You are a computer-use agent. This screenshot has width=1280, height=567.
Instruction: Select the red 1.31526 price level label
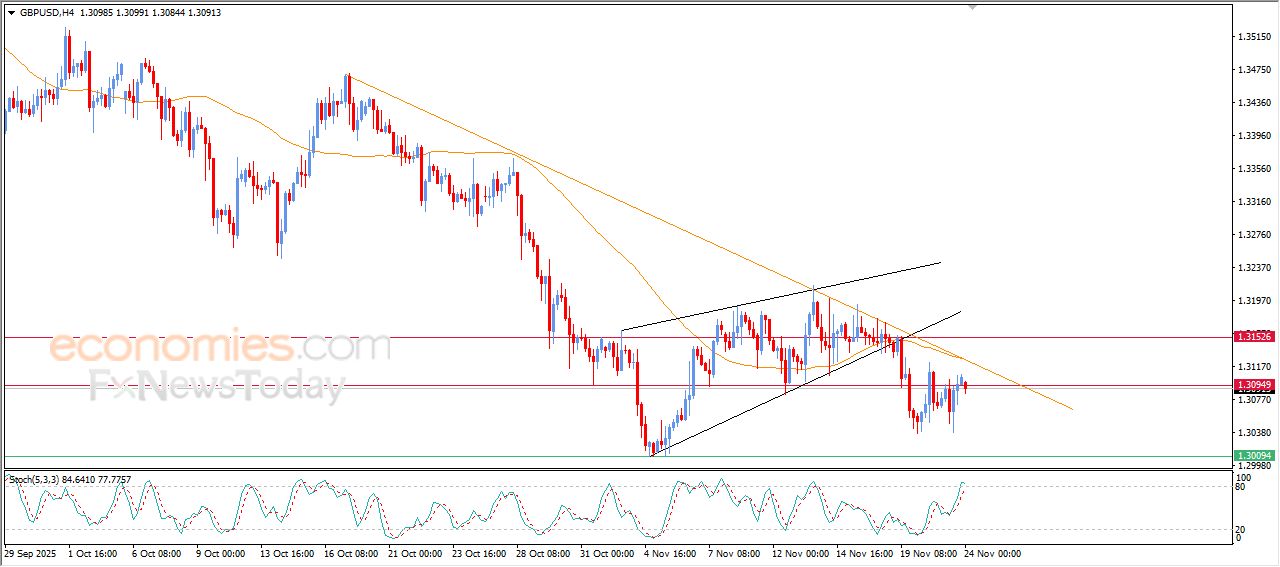pyautogui.click(x=1254, y=337)
